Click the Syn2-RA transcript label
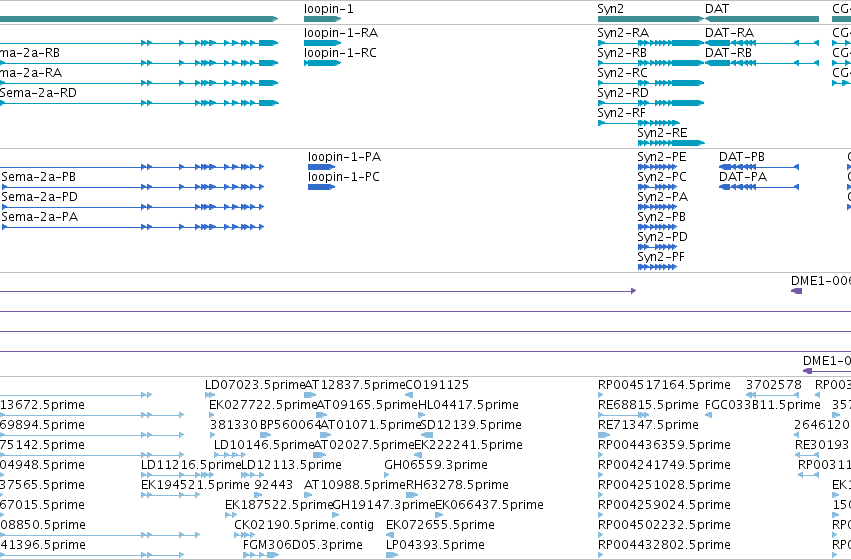The width and height of the screenshot is (851, 560). point(623,33)
